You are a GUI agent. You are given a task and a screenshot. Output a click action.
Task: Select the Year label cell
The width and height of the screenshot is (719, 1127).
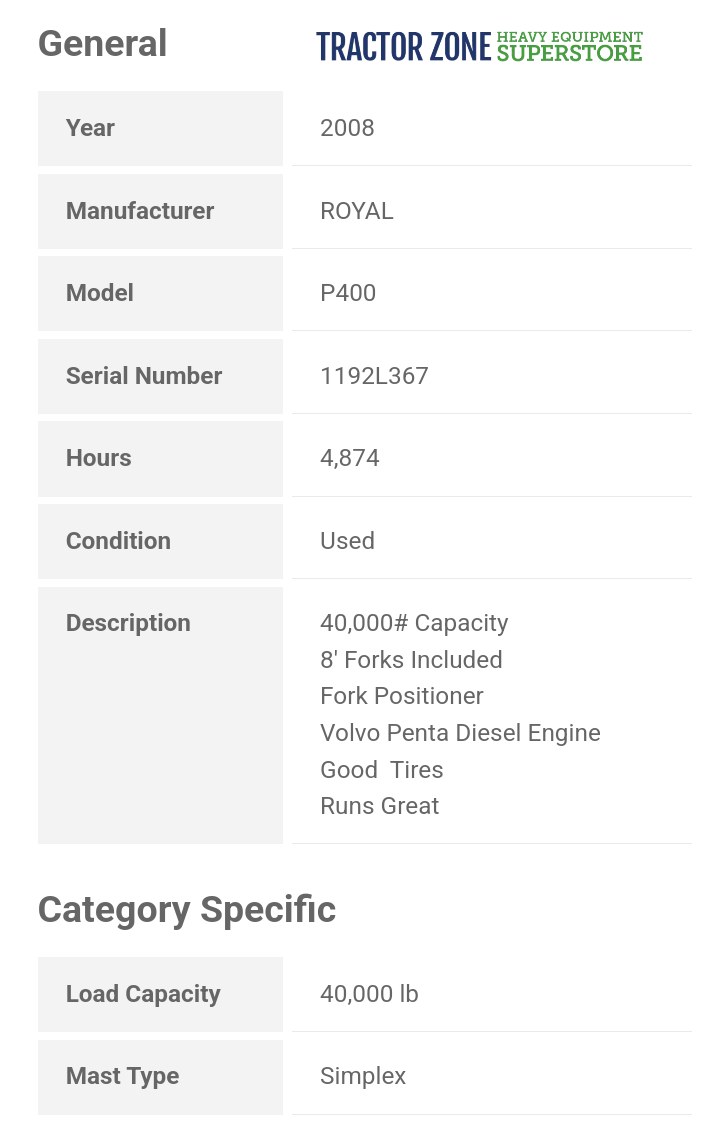[160, 128]
